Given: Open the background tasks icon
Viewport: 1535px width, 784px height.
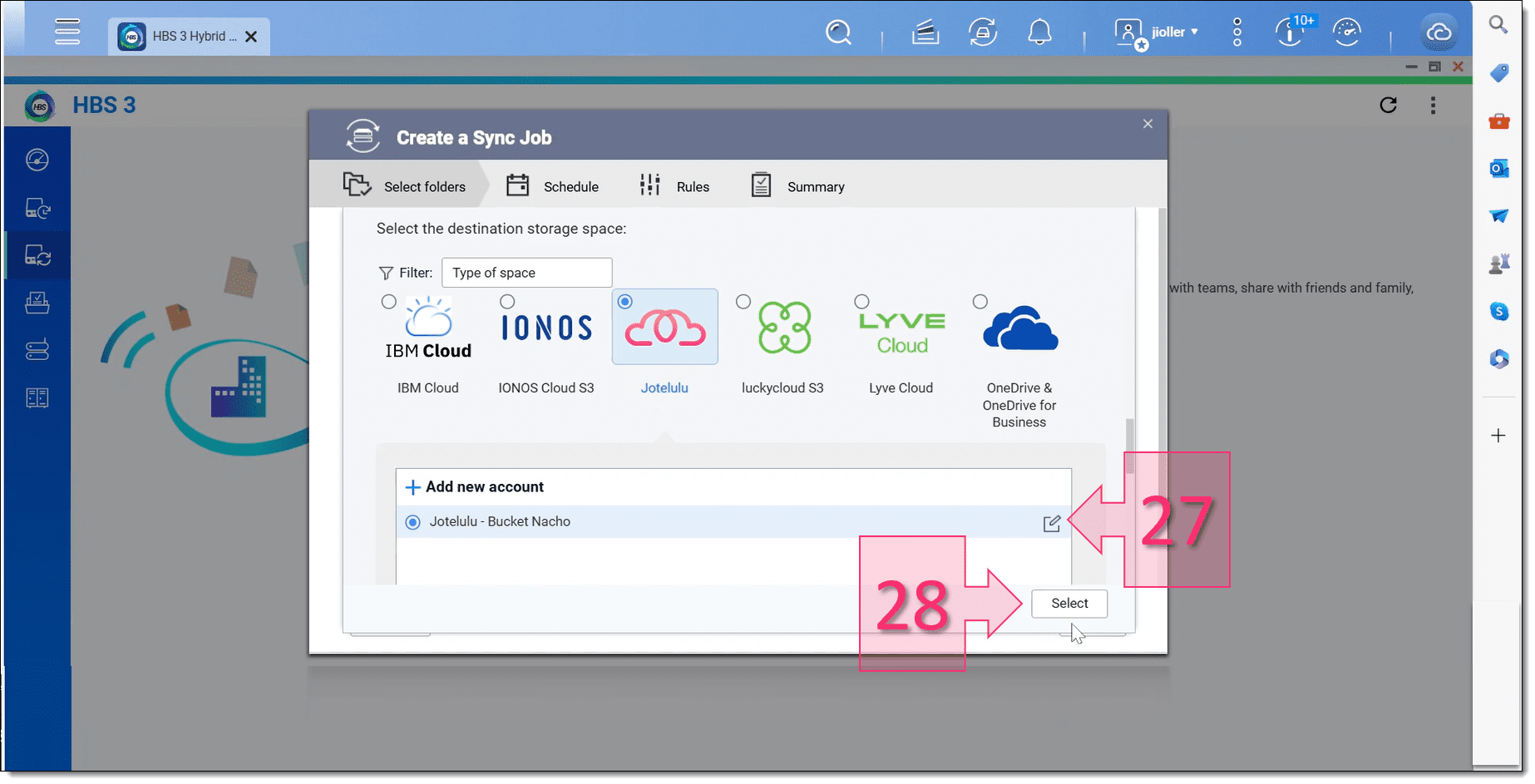Looking at the screenshot, I should point(925,32).
